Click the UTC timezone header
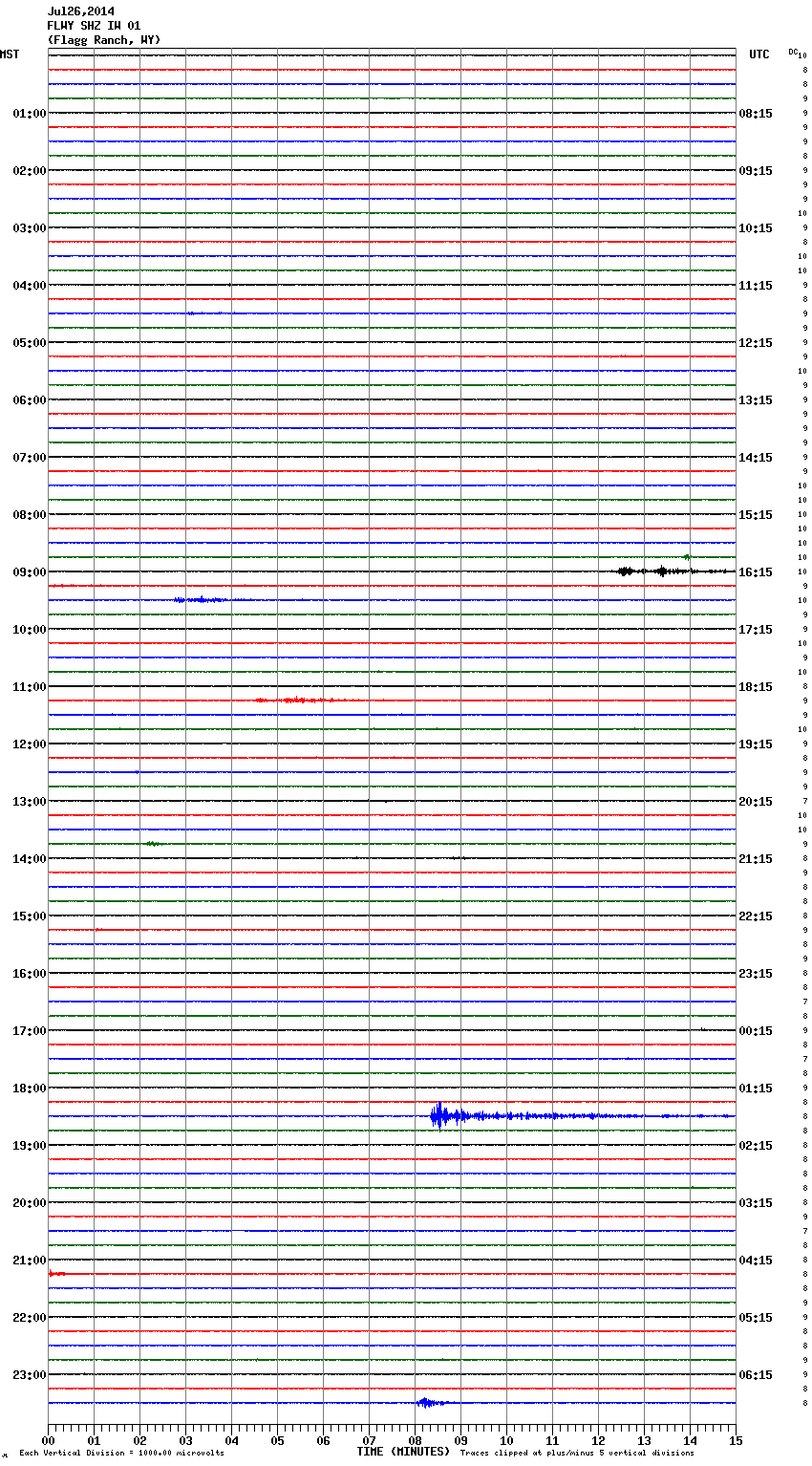 759,54
